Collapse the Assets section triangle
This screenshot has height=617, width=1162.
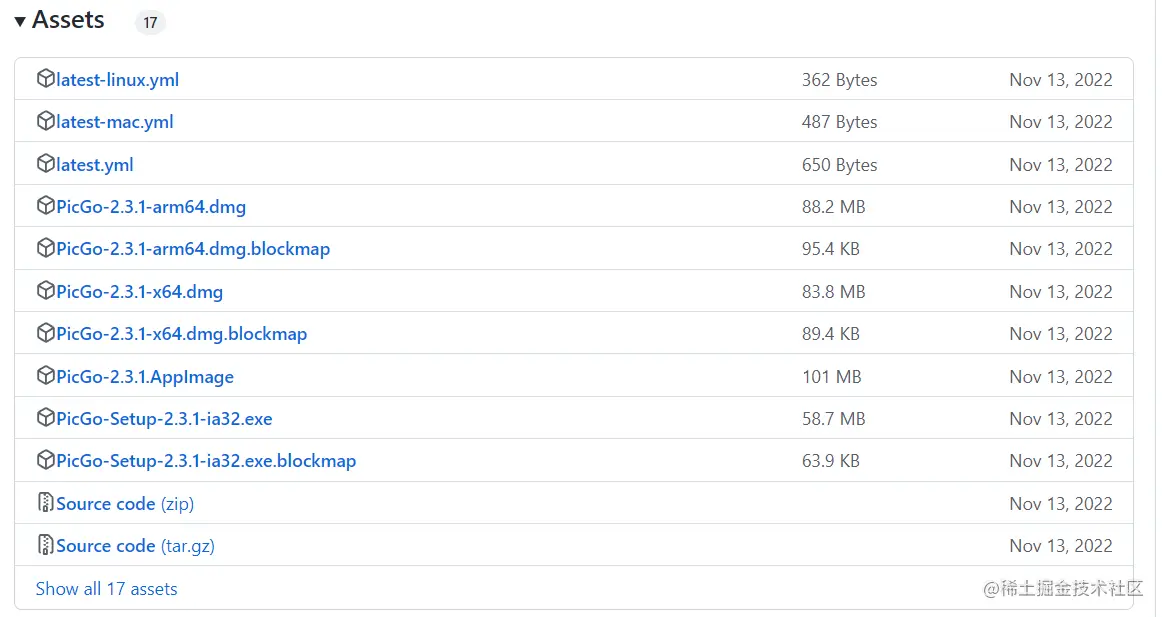pos(20,21)
